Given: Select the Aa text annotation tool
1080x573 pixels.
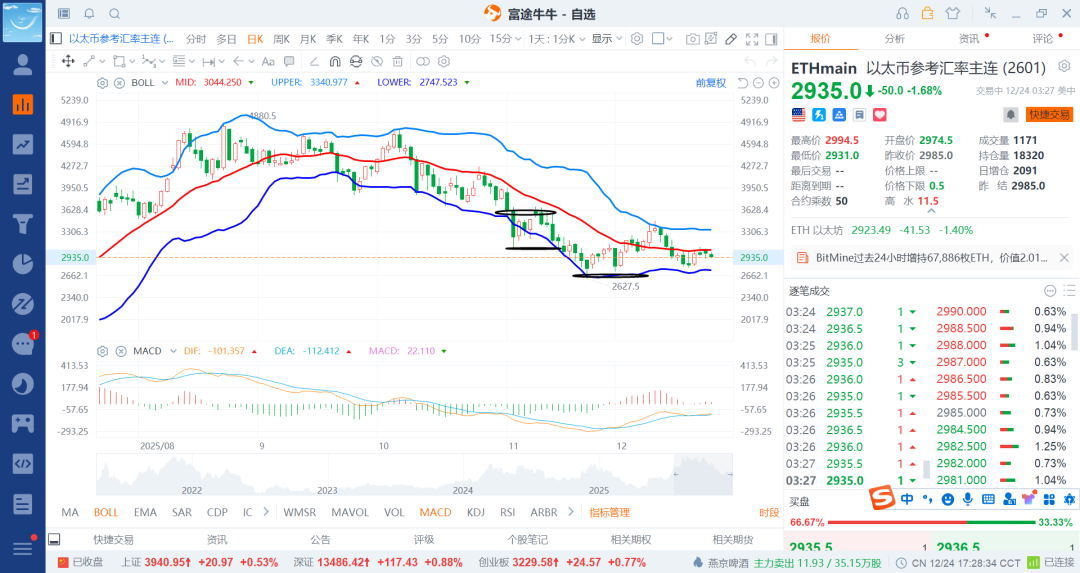Looking at the screenshot, I should 268,61.
